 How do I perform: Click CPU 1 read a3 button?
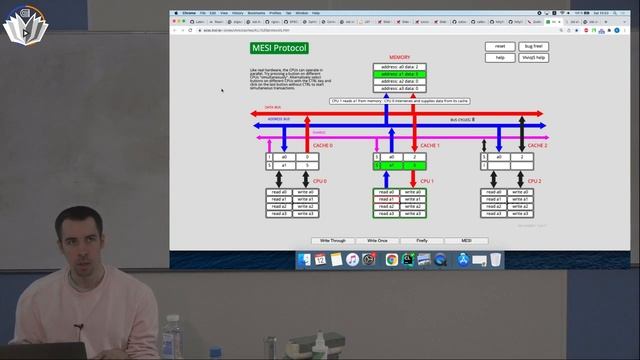click(386, 214)
